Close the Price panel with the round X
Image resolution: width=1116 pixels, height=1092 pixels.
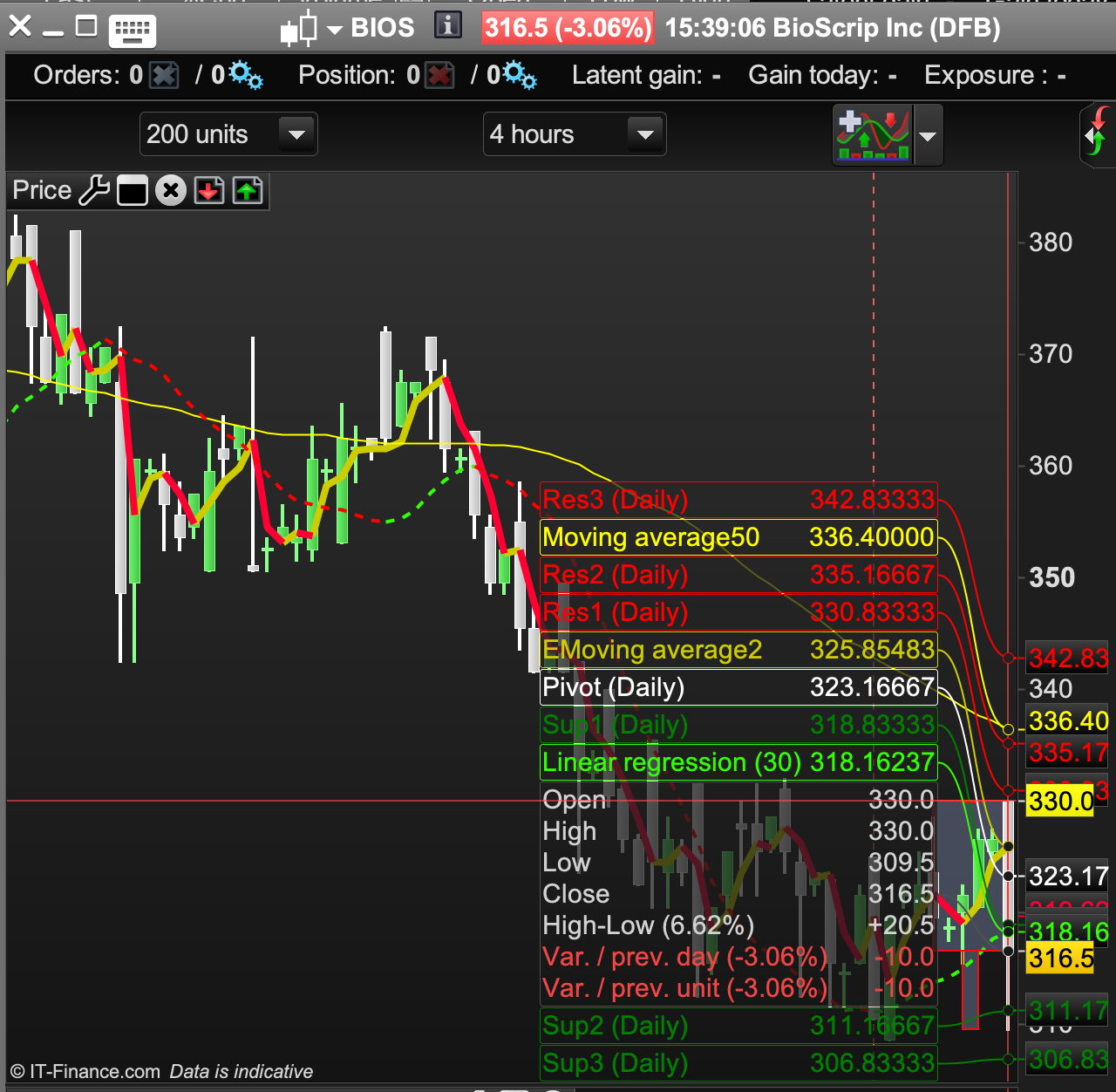(171, 190)
